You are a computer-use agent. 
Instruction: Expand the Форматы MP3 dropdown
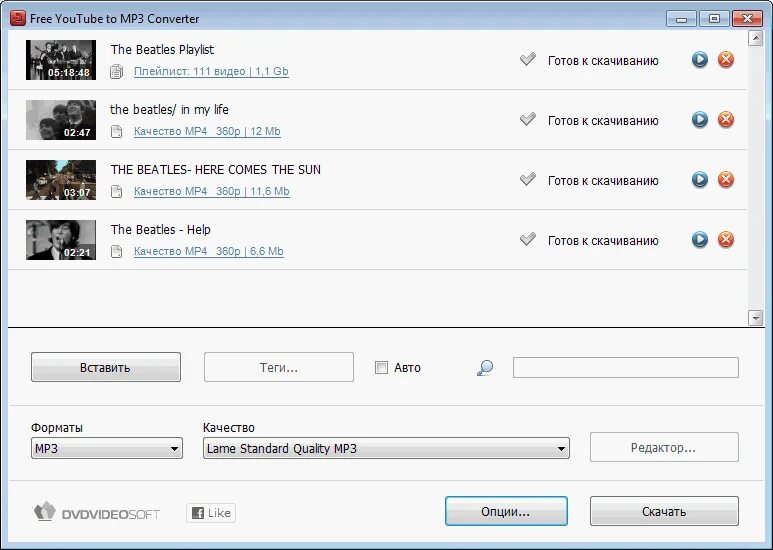[107, 448]
